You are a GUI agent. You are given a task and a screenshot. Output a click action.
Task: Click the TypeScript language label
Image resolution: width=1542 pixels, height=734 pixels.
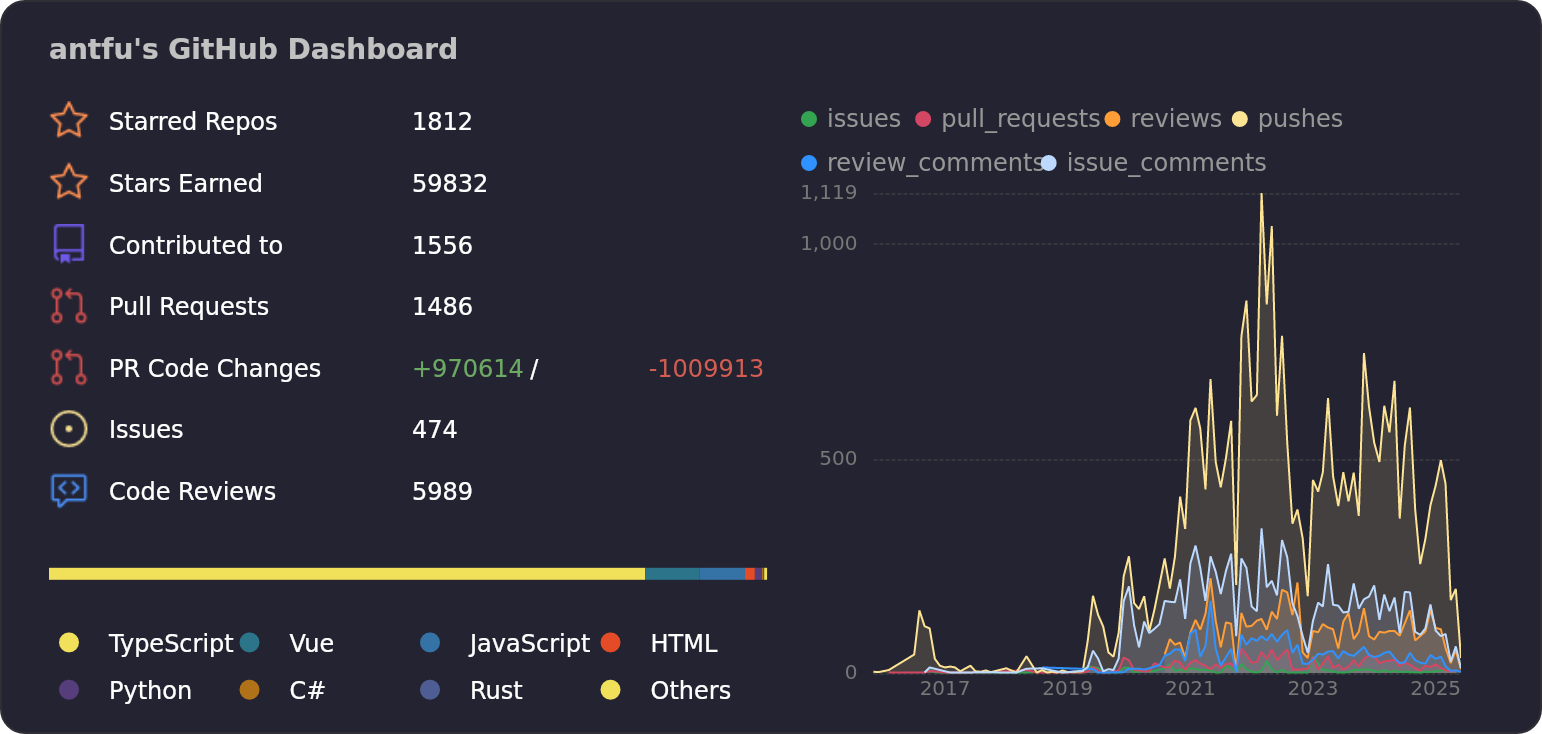(171, 644)
